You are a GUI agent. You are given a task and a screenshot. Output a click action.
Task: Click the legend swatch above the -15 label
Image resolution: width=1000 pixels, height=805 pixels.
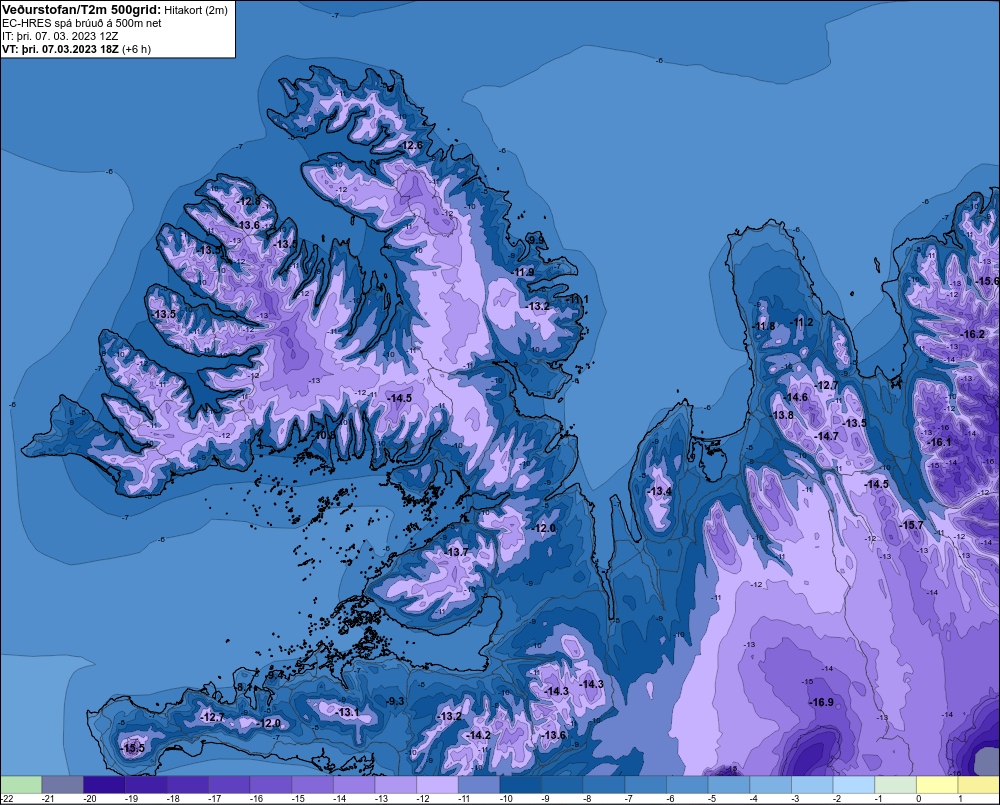tap(312, 785)
